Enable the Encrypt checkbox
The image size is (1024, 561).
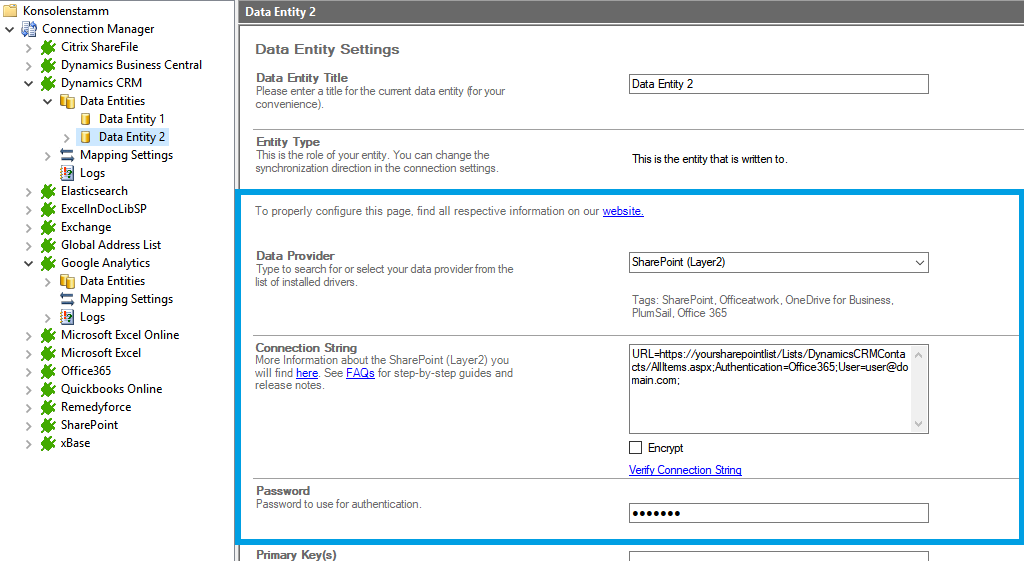636,448
